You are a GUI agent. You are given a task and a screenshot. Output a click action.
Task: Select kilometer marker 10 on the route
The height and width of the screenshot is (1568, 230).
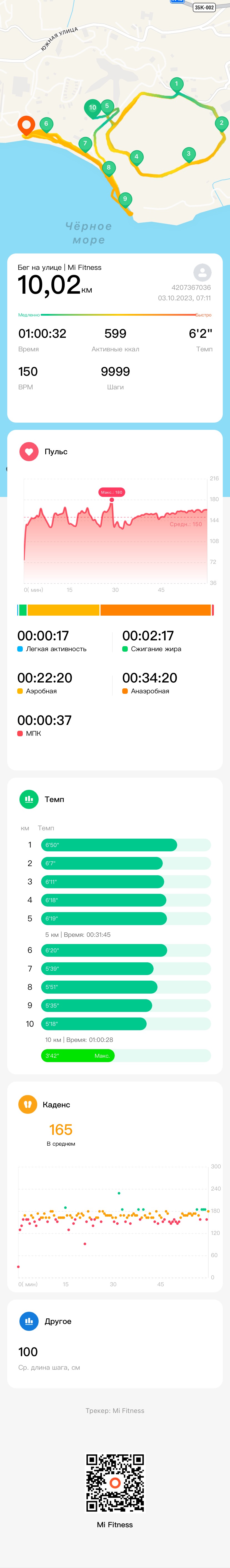click(92, 109)
